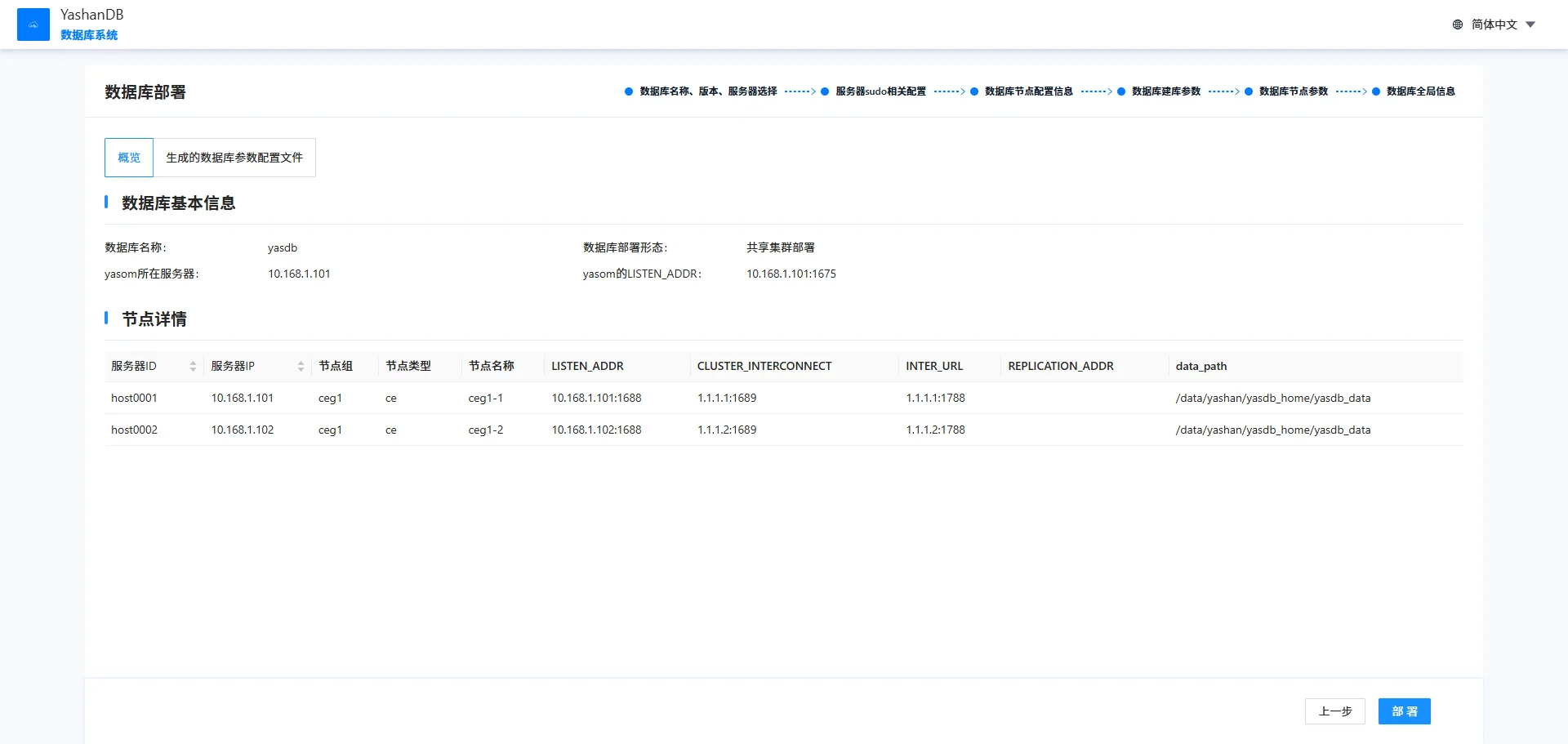Viewport: 1568px width, 744px height.
Task: Select the 服务器sudo相关配置 step dot
Action: click(825, 91)
